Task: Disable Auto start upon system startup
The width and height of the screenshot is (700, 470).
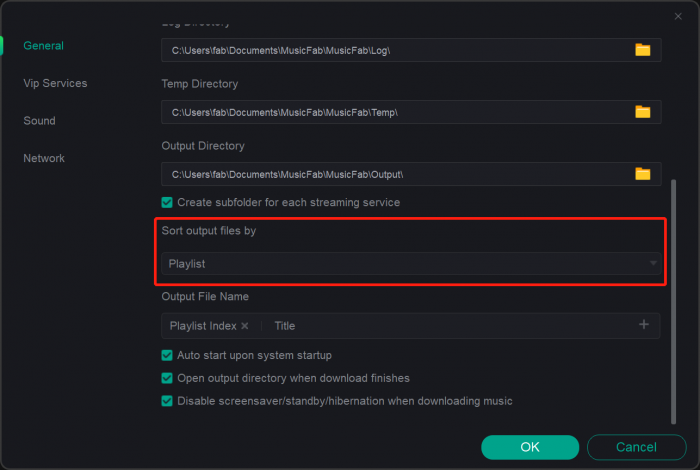Action: coord(167,355)
